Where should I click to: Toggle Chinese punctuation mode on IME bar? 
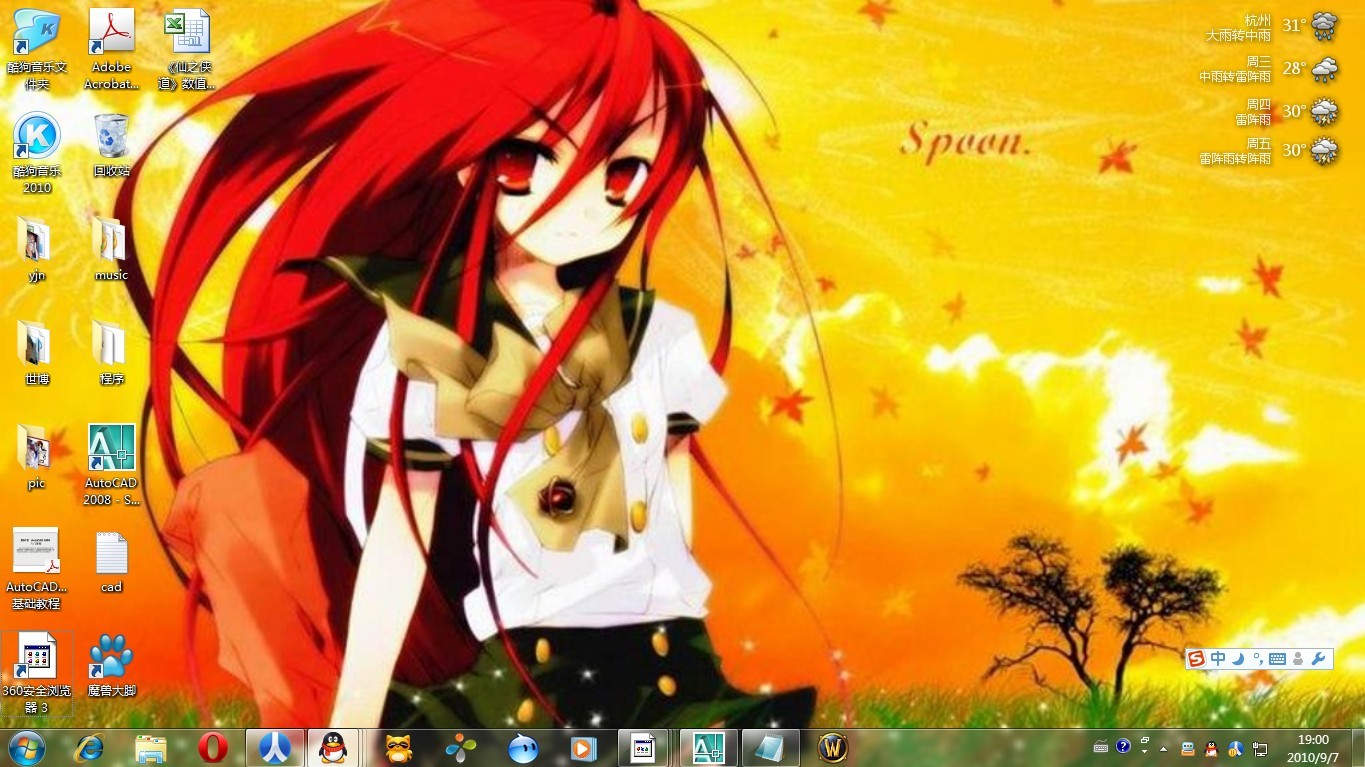[1257, 658]
